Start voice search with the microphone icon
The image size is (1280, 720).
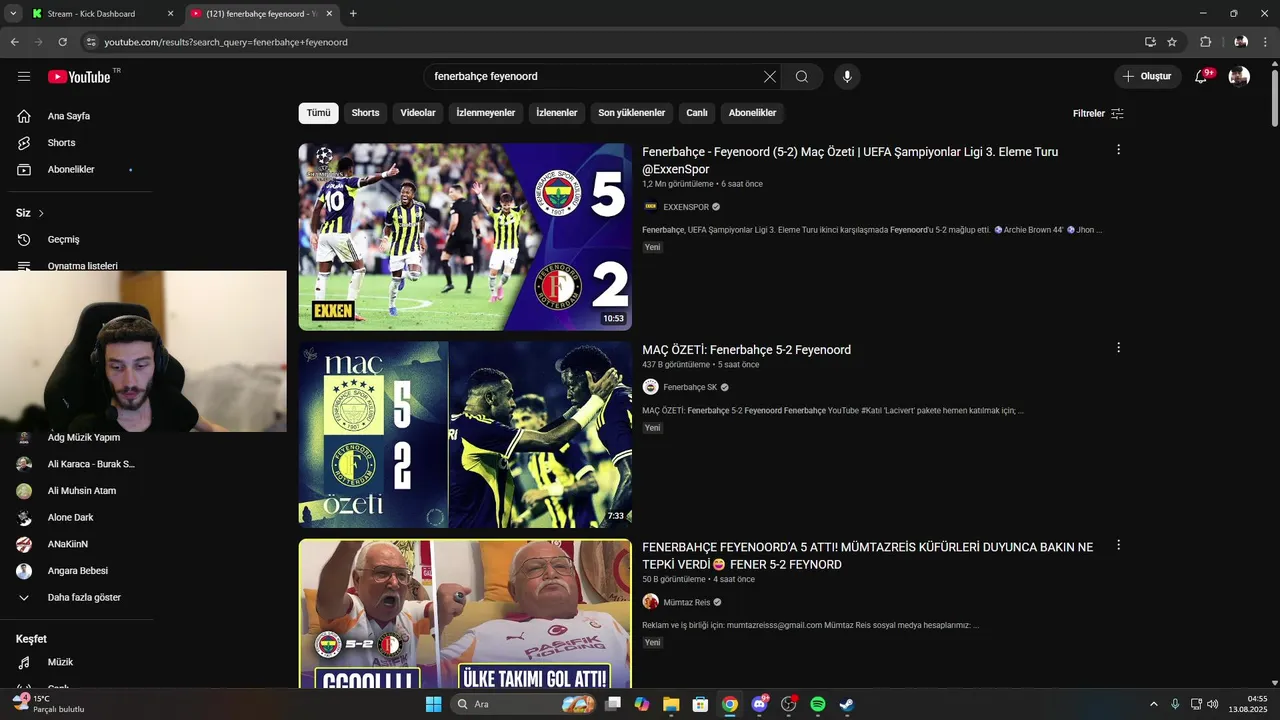click(847, 77)
